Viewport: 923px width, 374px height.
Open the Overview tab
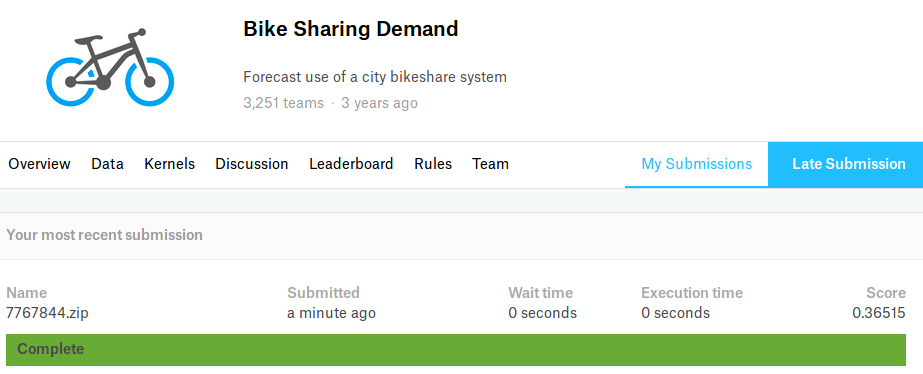point(39,164)
